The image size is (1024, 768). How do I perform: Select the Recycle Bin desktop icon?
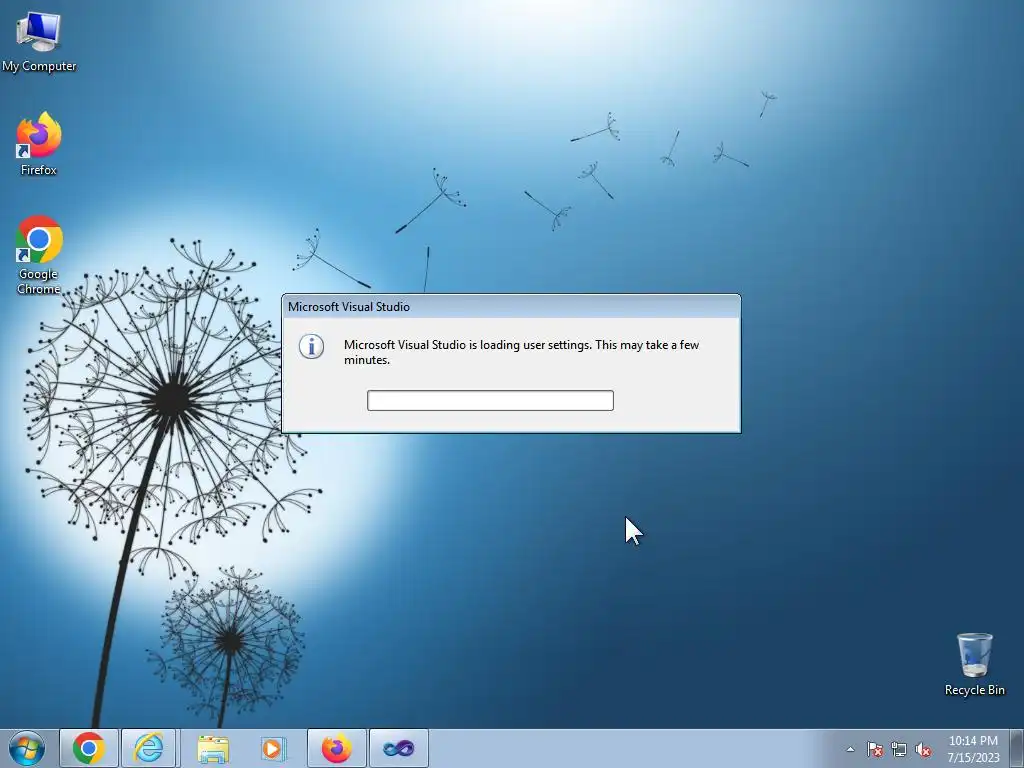coord(974,664)
